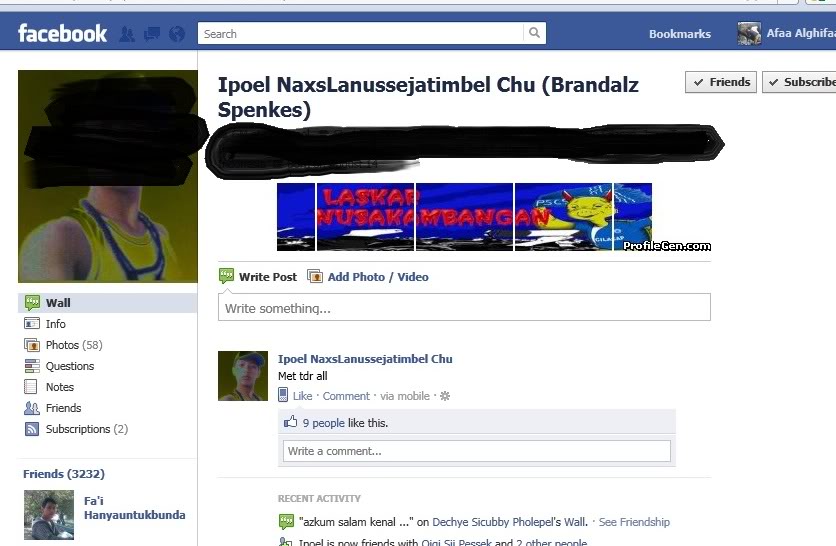Open friend requests icon in header

coord(127,34)
